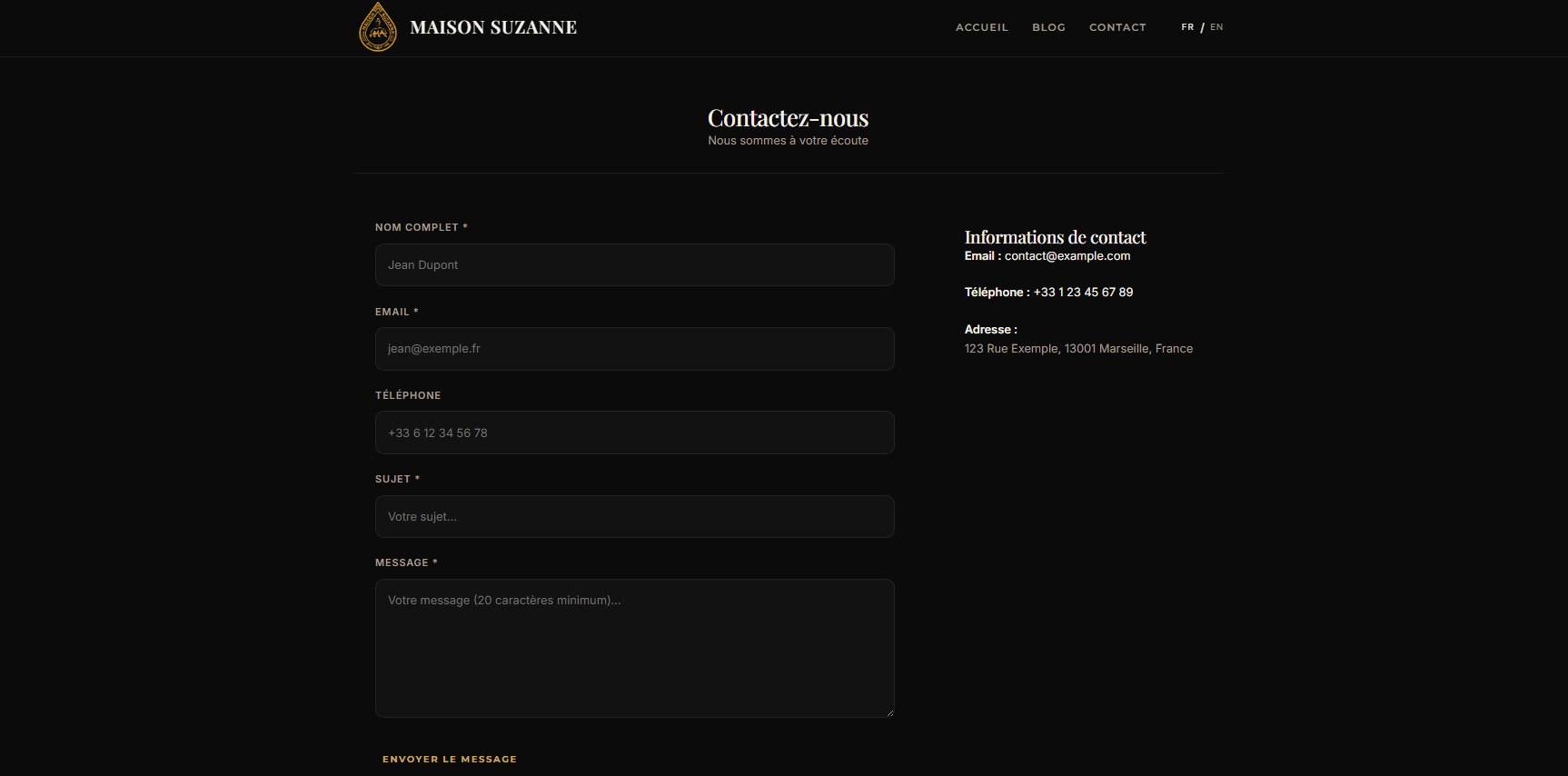Viewport: 1568px width, 776px height.
Task: Click the NOM COMPLET field label
Action: pos(417,227)
